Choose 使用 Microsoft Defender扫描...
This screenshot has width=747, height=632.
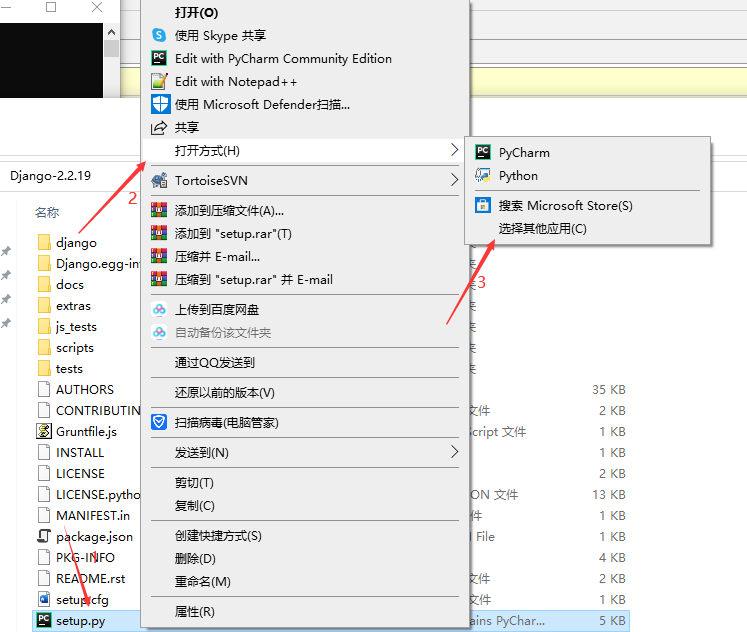[262, 104]
